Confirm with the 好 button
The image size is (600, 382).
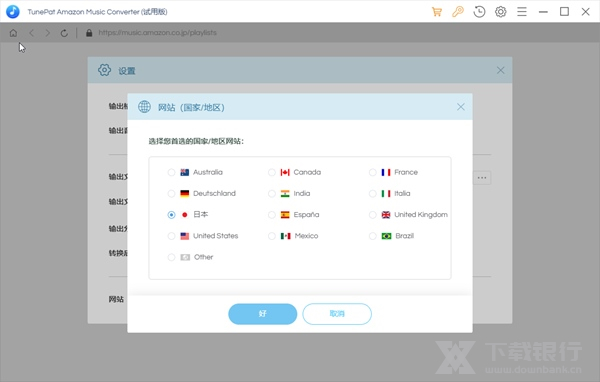pos(262,314)
